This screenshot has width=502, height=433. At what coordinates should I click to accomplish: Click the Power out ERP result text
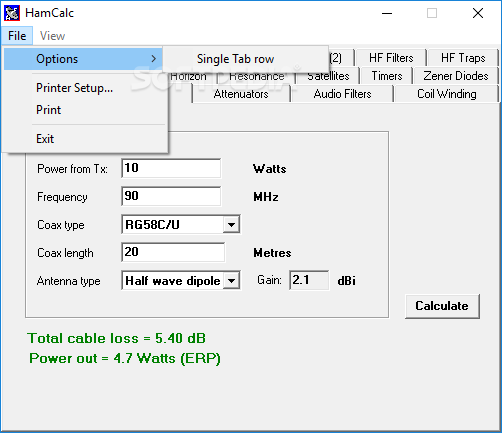tap(125, 359)
